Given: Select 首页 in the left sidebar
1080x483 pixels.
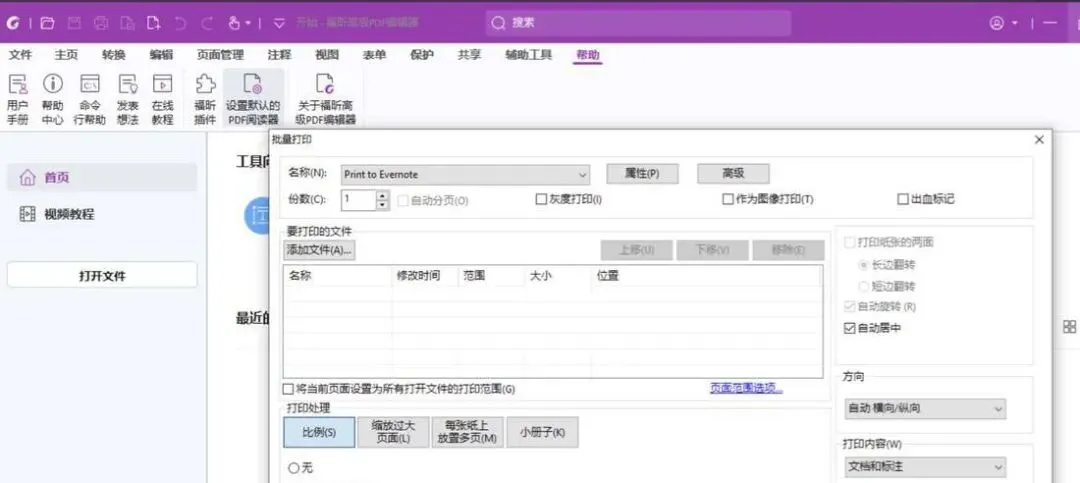Looking at the screenshot, I should coord(102,178).
